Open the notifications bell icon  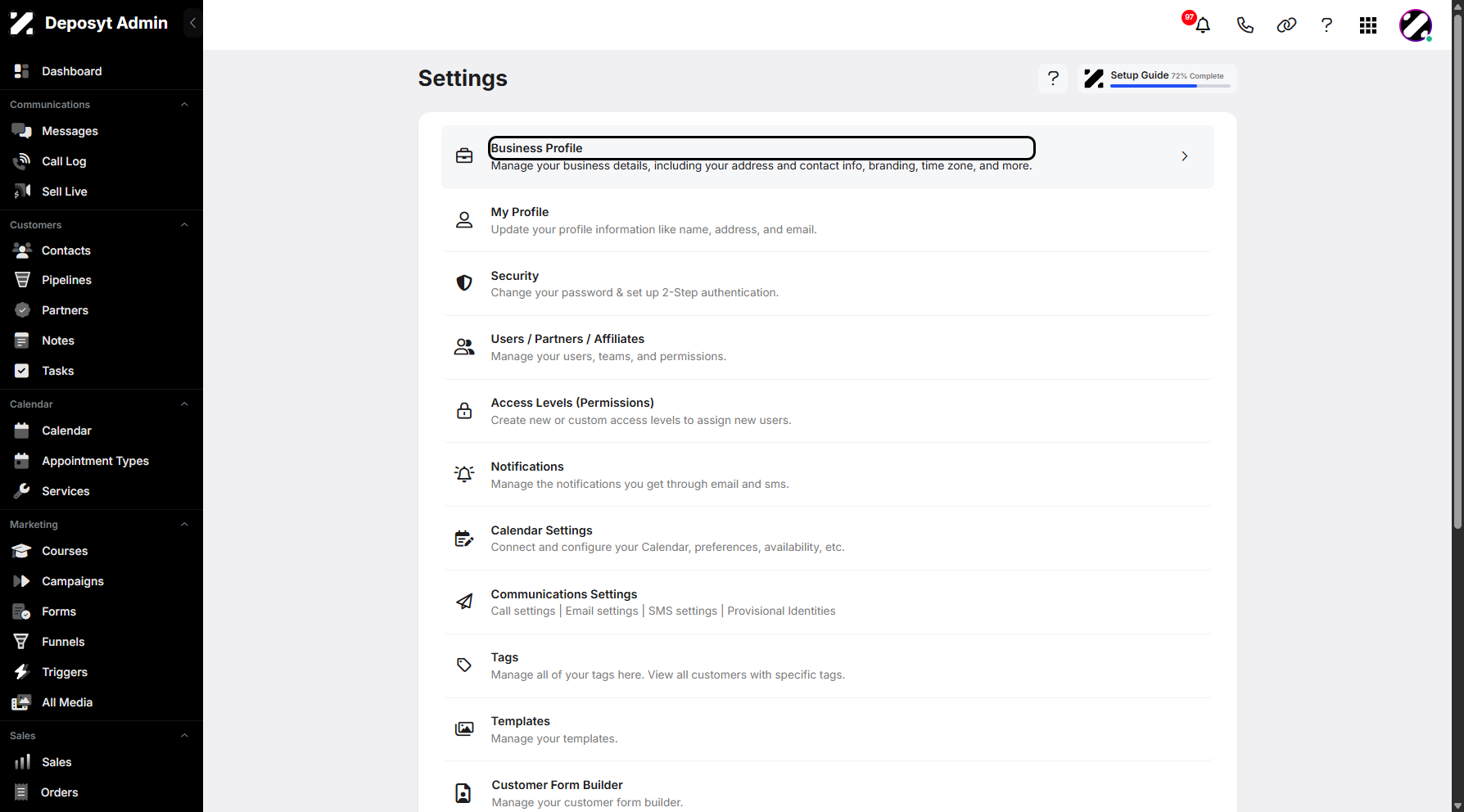point(1202,25)
